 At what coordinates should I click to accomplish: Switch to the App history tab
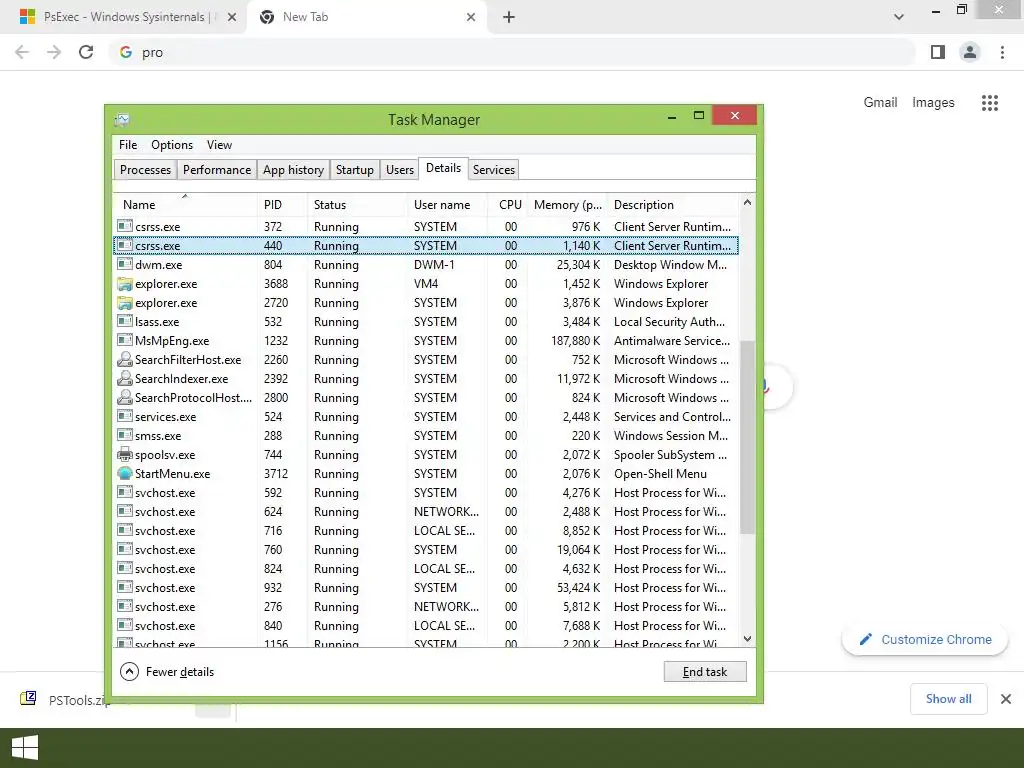click(293, 170)
